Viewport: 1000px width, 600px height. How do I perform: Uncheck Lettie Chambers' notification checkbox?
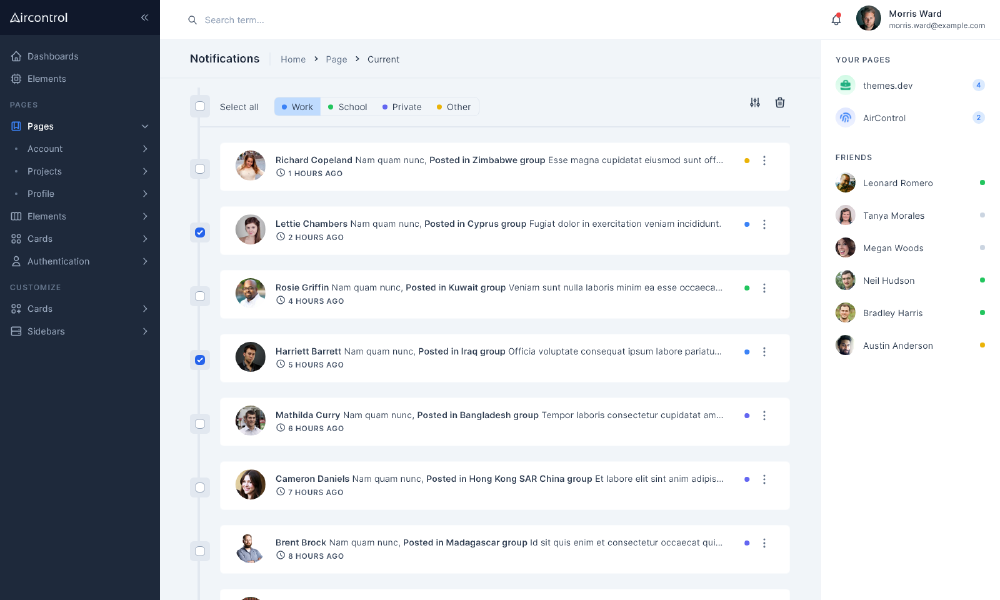[x=200, y=231]
